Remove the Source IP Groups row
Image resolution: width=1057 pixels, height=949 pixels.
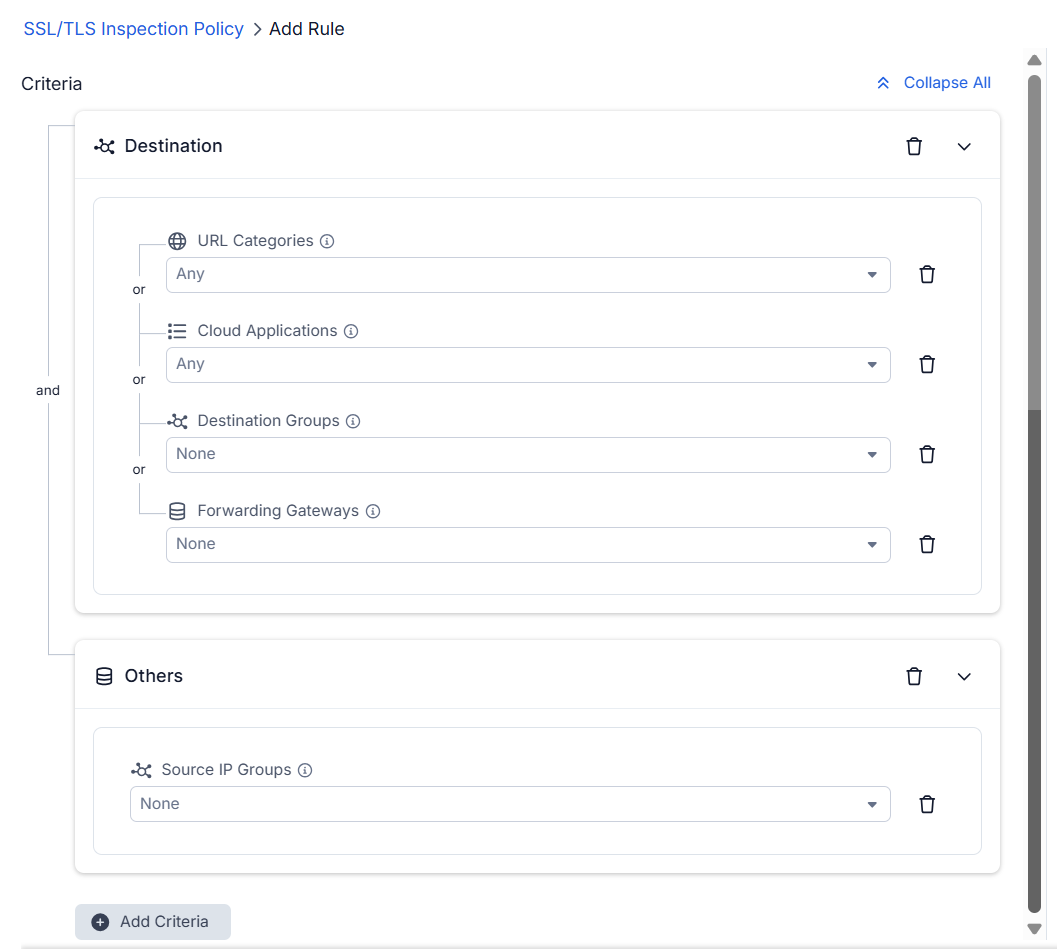click(927, 804)
